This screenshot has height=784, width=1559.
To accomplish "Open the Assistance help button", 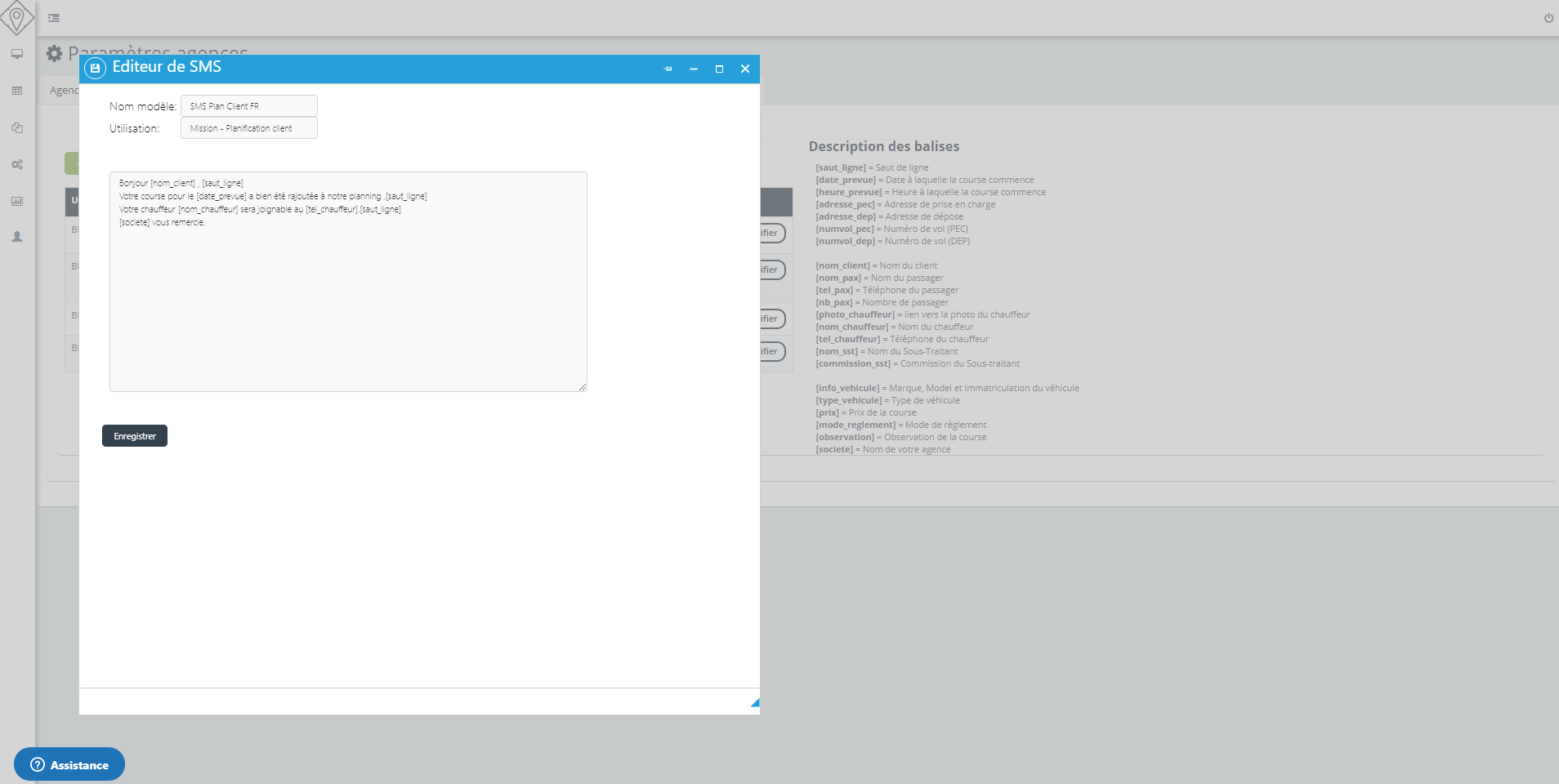I will tap(69, 764).
